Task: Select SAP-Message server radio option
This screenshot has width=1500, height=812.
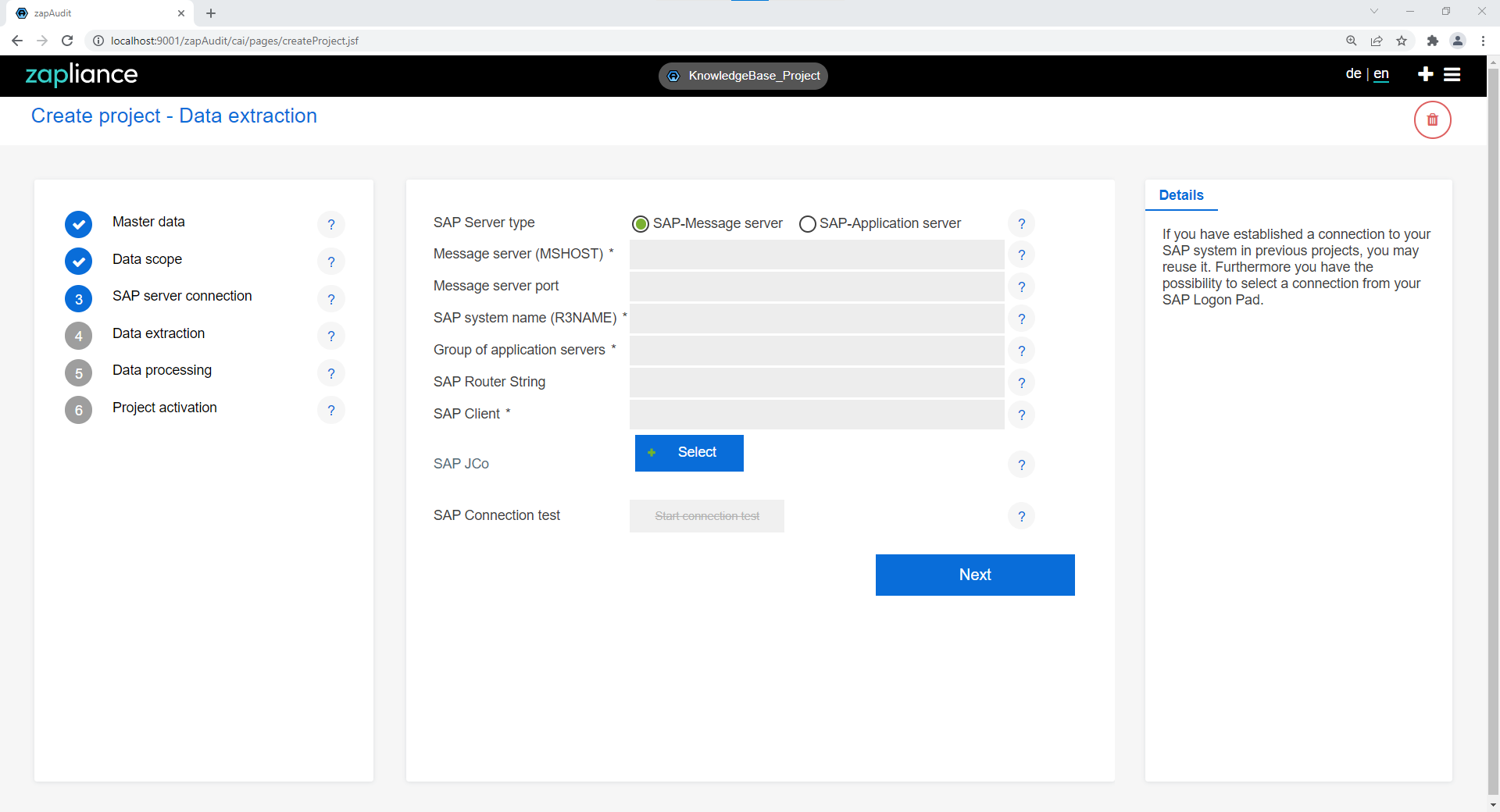Action: pyautogui.click(x=641, y=224)
